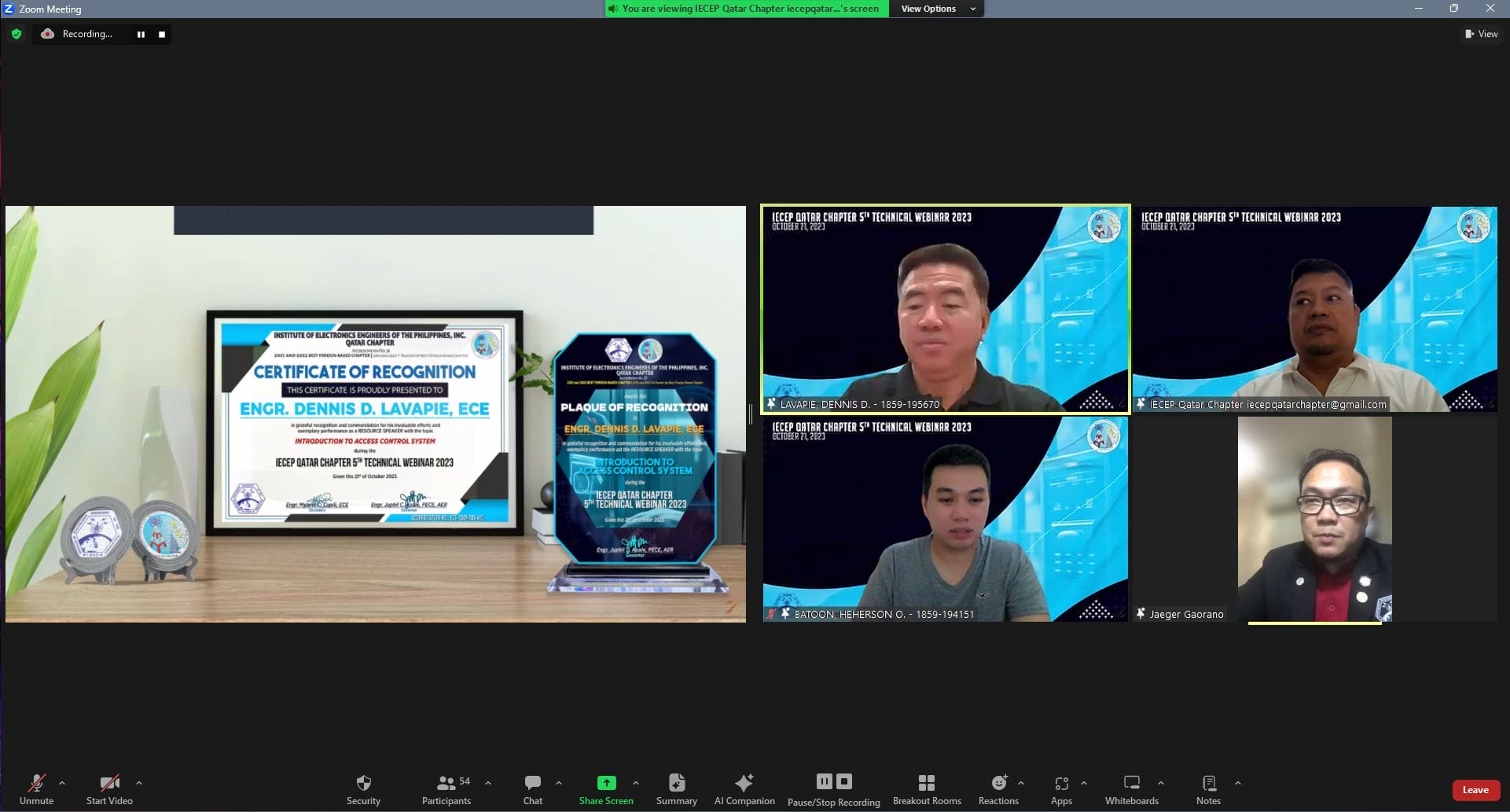1510x812 pixels.
Task: Click the Unmute microphone icon
Action: (36, 783)
